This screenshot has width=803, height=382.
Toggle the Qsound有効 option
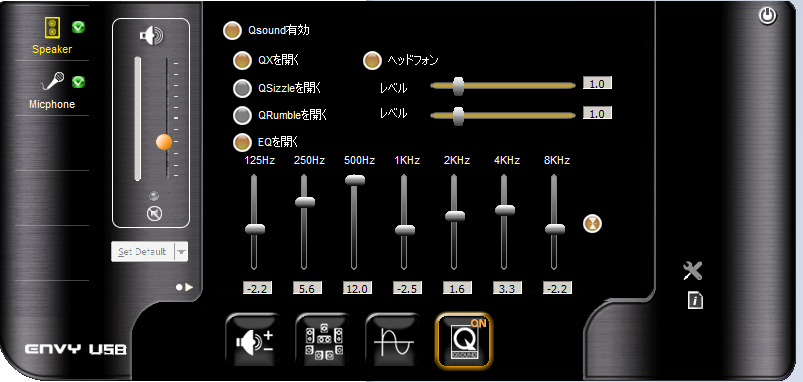232,30
